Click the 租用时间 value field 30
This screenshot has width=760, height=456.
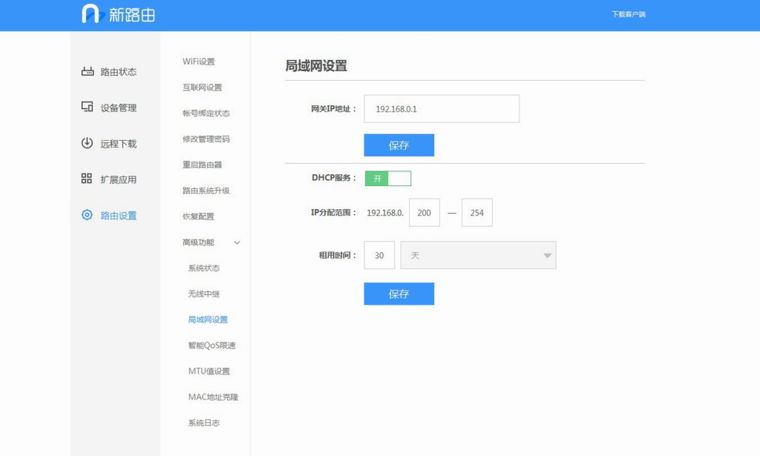click(x=379, y=255)
